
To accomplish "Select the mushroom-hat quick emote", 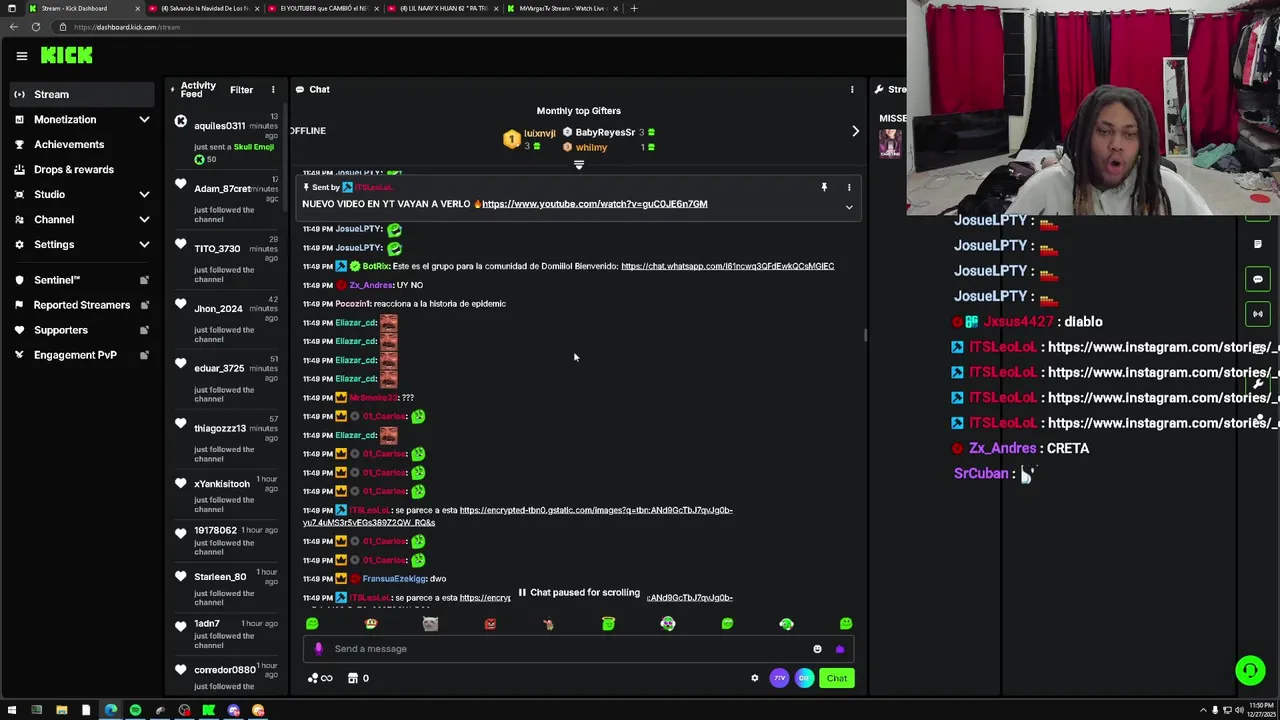I will click(x=371, y=624).
